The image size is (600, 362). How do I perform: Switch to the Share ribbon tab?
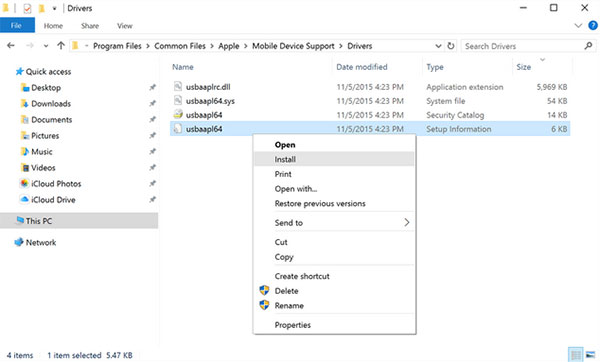coord(90,26)
